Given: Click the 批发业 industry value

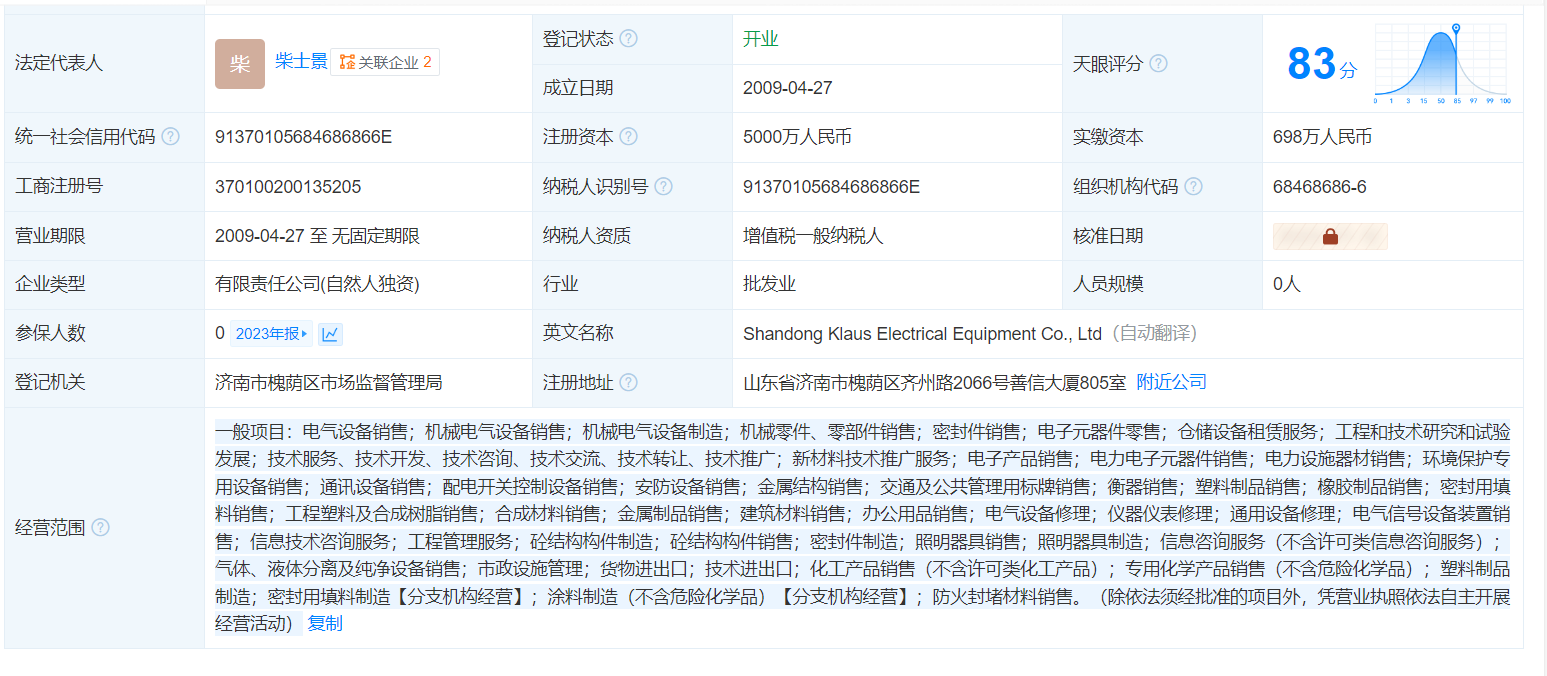Looking at the screenshot, I should [769, 284].
